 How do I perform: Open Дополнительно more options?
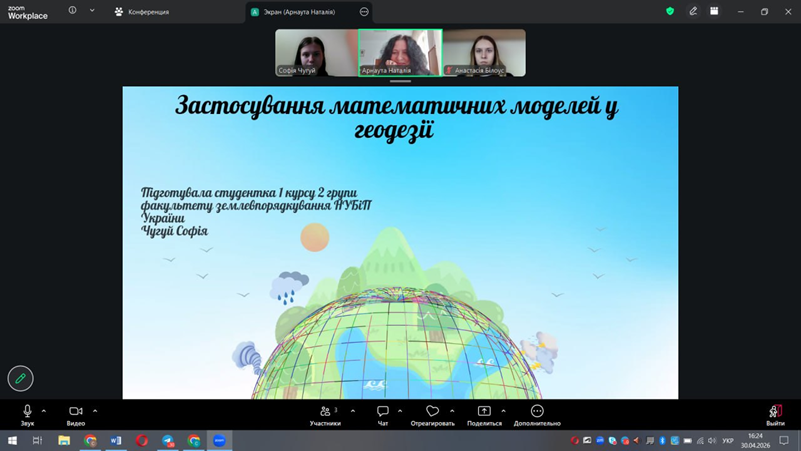[x=537, y=415]
